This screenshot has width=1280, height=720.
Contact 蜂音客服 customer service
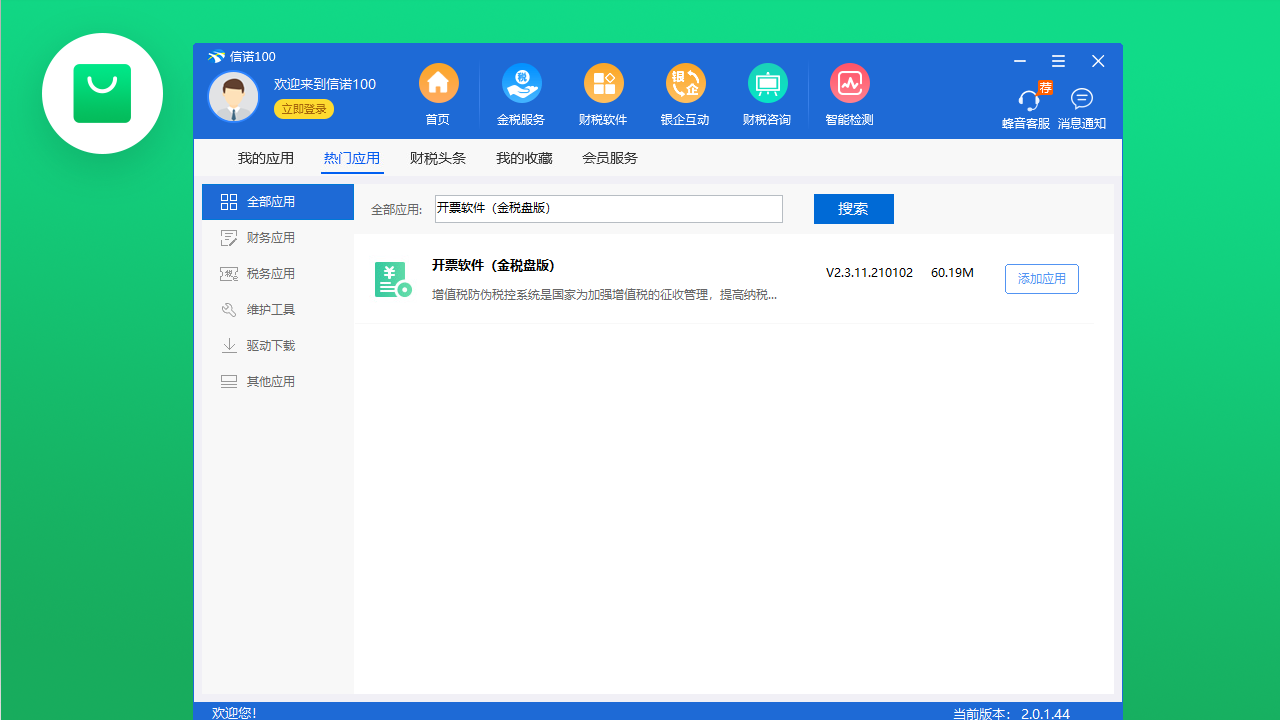1026,105
